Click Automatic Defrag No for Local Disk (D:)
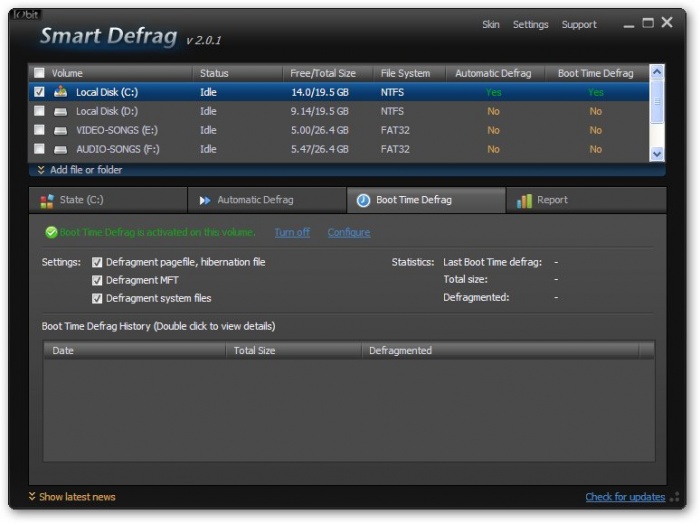This screenshot has height=523, width=700. click(493, 111)
